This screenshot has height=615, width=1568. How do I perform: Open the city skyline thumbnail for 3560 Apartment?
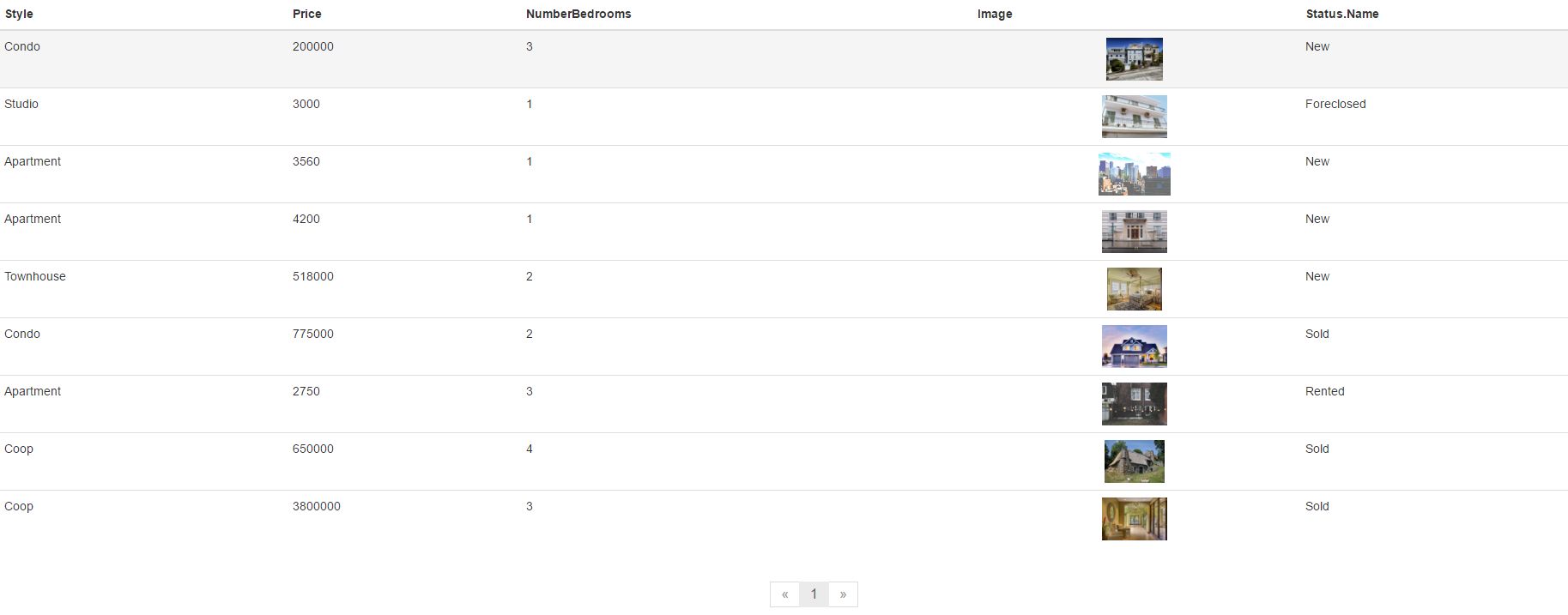tap(1134, 174)
